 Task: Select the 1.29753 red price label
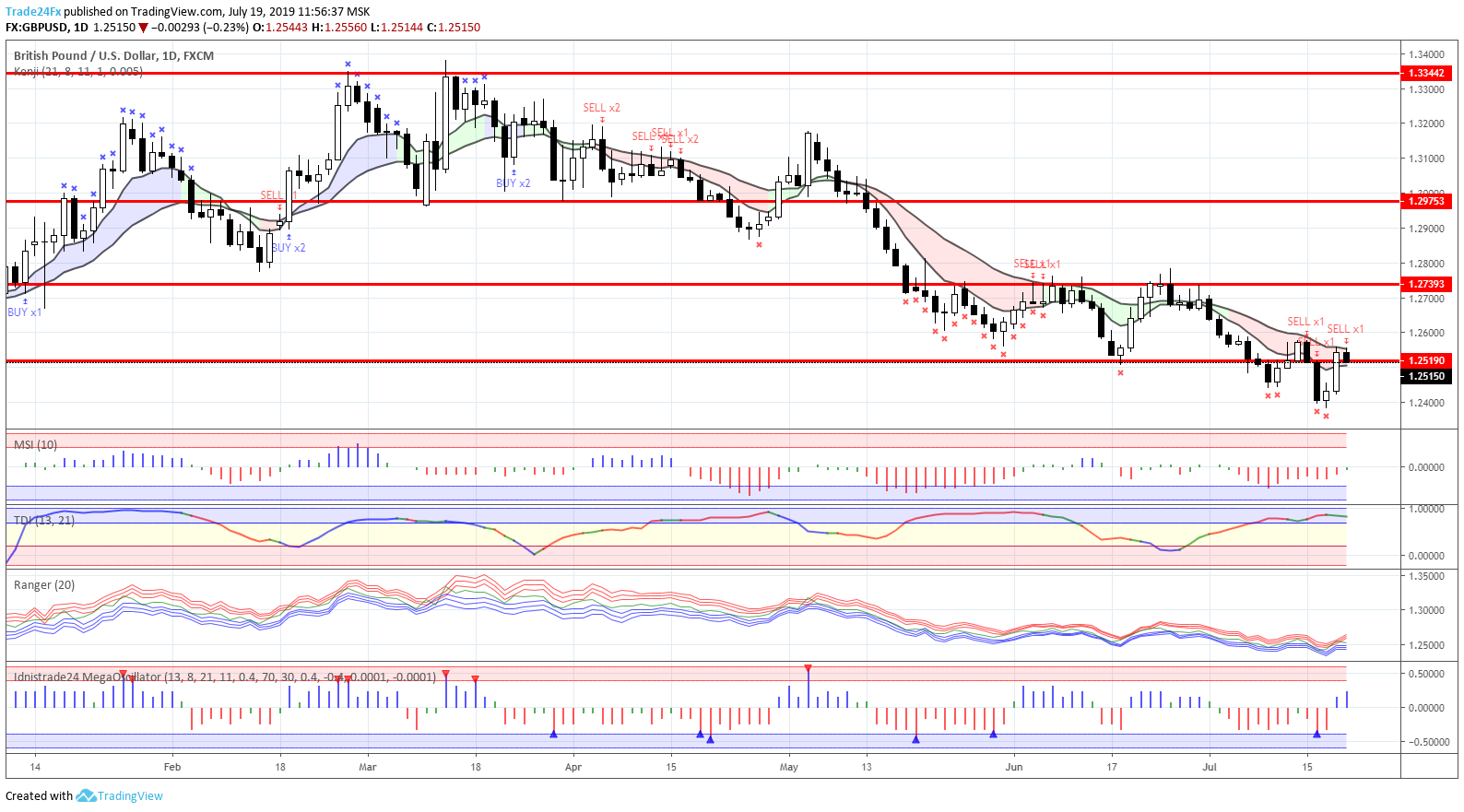[x=1427, y=201]
